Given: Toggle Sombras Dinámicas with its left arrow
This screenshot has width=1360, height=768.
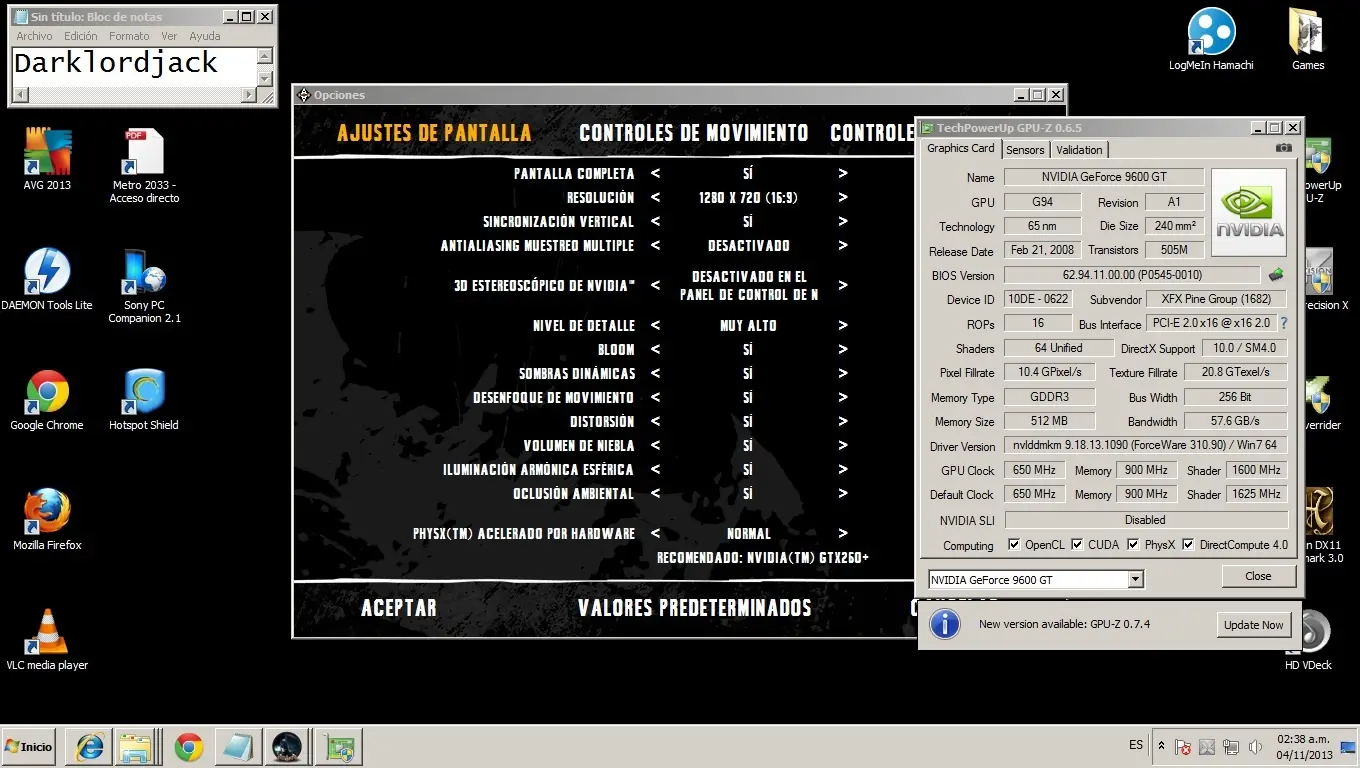Looking at the screenshot, I should [655, 373].
